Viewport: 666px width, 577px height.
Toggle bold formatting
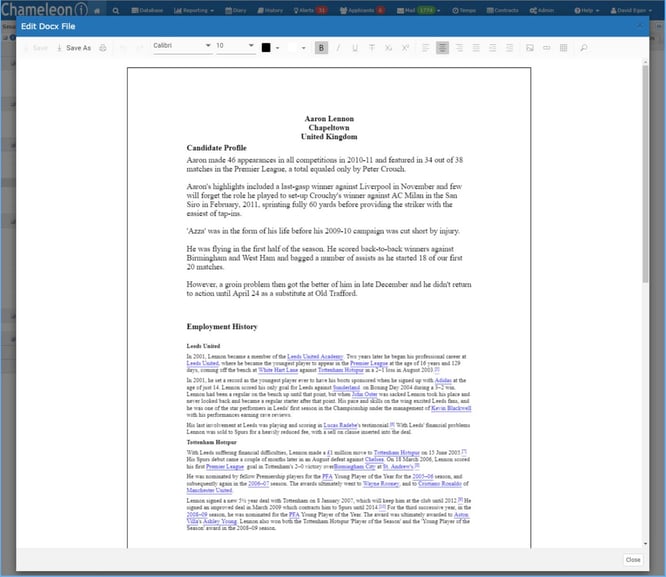(321, 48)
